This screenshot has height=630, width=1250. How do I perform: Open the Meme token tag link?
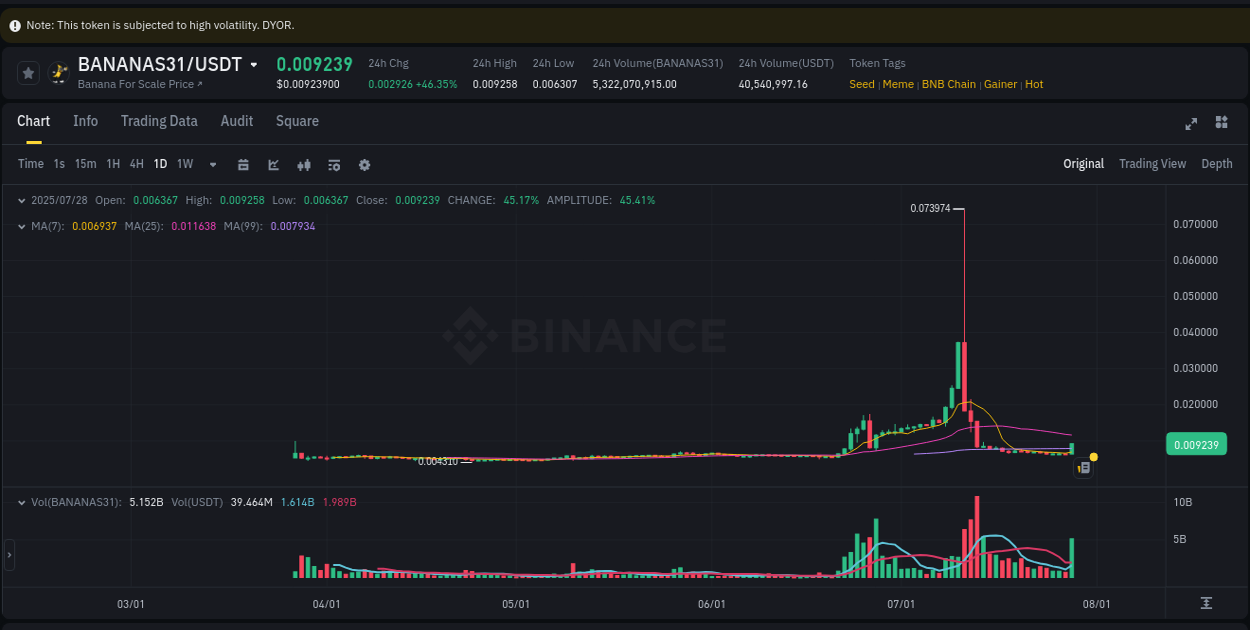(x=898, y=84)
